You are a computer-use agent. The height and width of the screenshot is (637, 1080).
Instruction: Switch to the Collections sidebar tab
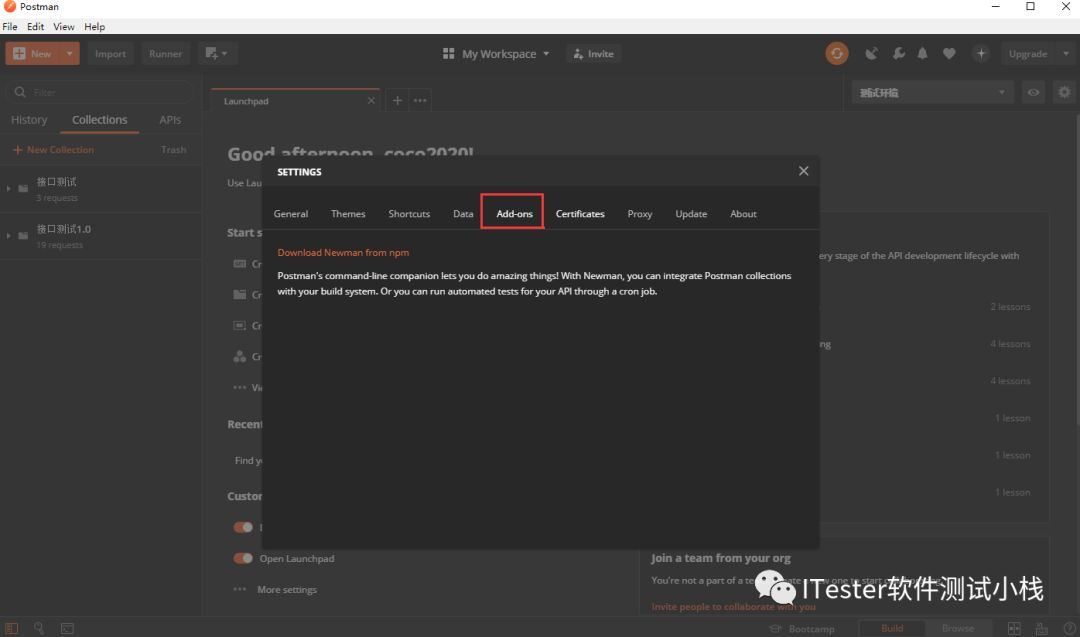[x=100, y=120]
